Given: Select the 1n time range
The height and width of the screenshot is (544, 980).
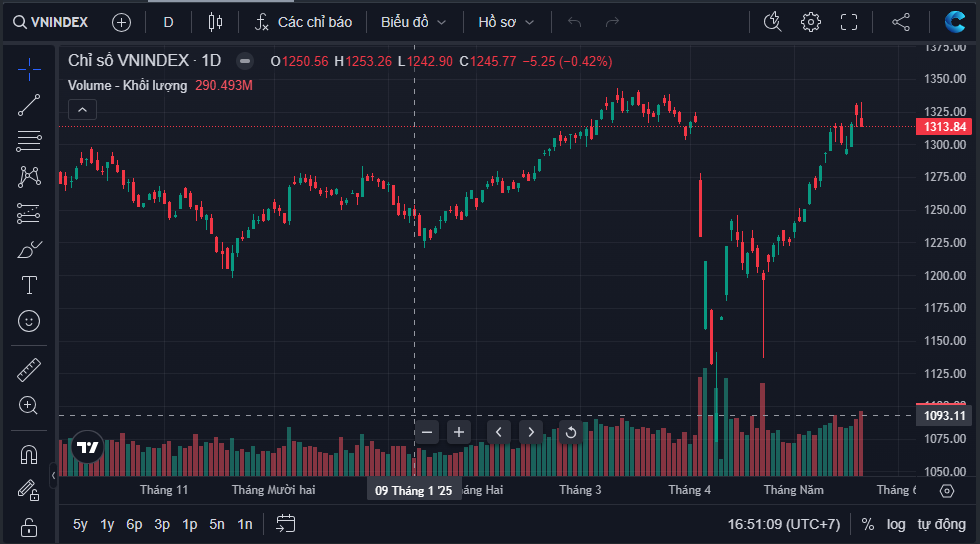Looking at the screenshot, I should (x=244, y=524).
